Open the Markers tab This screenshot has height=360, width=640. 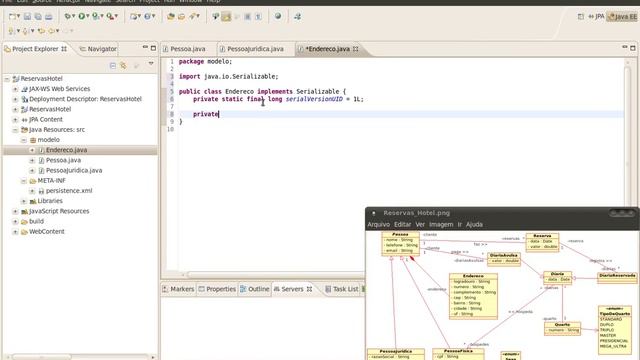click(178, 289)
